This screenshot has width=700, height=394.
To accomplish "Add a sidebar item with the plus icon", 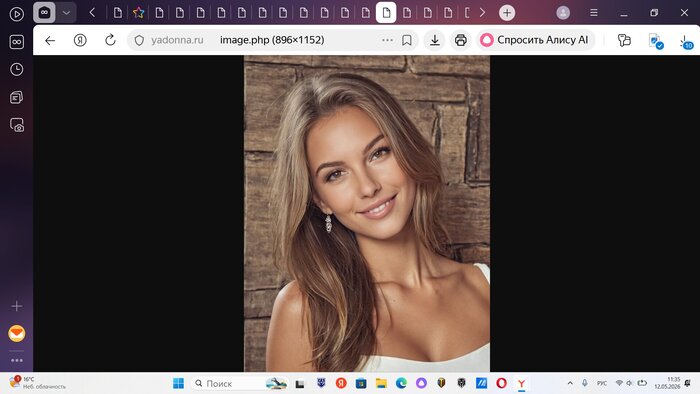I will coord(17,306).
